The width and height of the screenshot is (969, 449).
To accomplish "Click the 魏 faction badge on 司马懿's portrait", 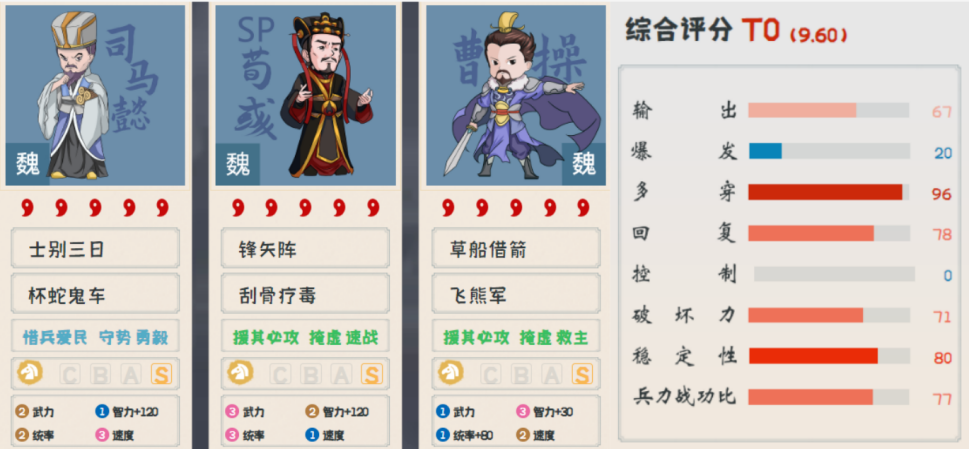I will click(27, 164).
